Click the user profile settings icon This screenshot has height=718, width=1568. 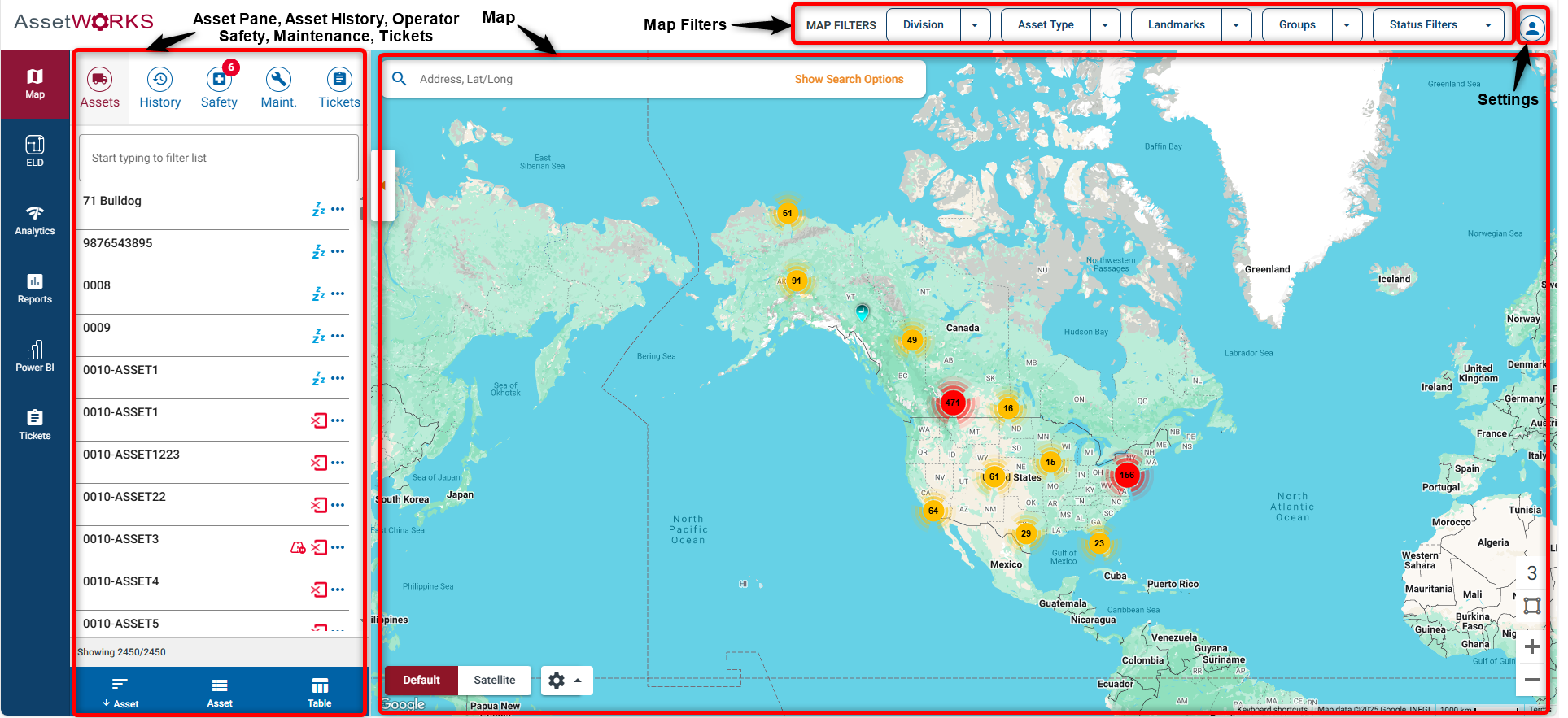(x=1532, y=28)
